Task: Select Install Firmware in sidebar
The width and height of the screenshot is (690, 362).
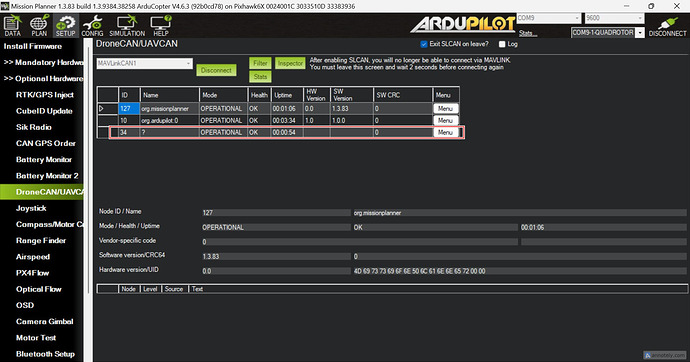Action: tap(33, 46)
